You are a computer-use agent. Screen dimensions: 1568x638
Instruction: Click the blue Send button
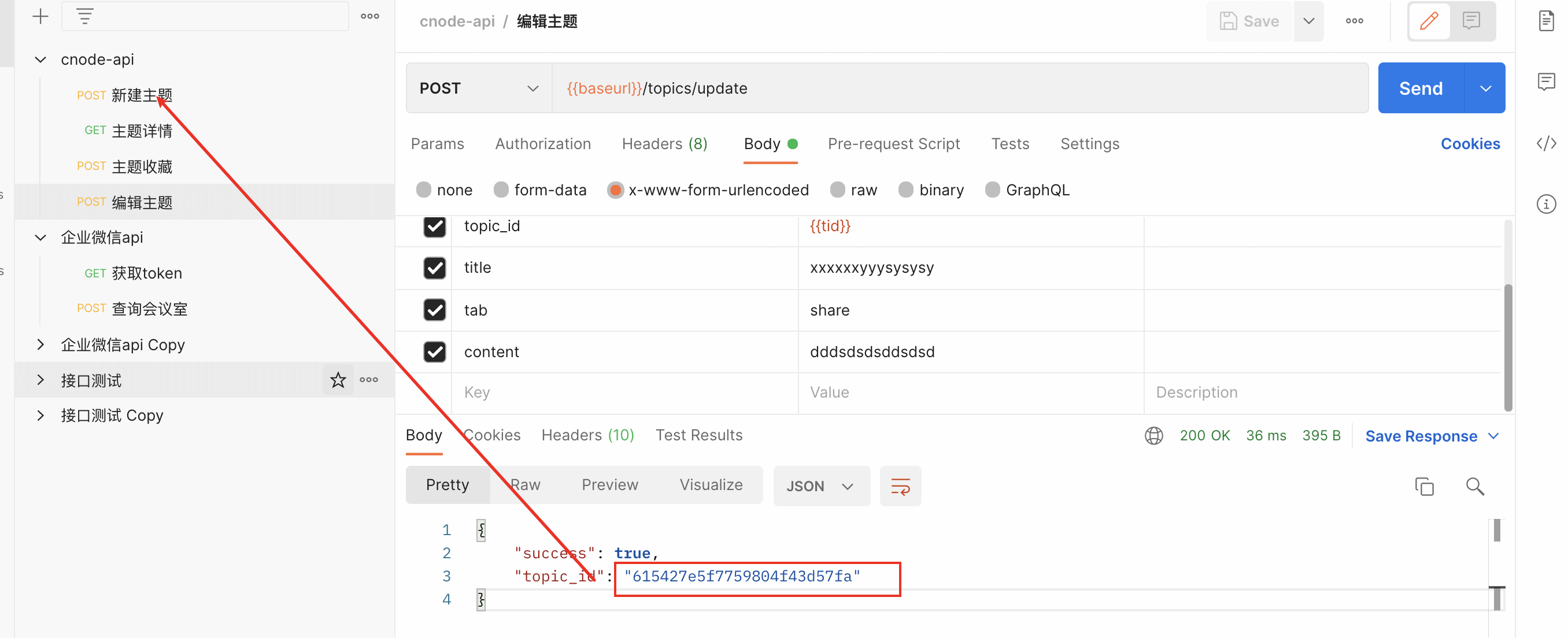pyautogui.click(x=1420, y=89)
